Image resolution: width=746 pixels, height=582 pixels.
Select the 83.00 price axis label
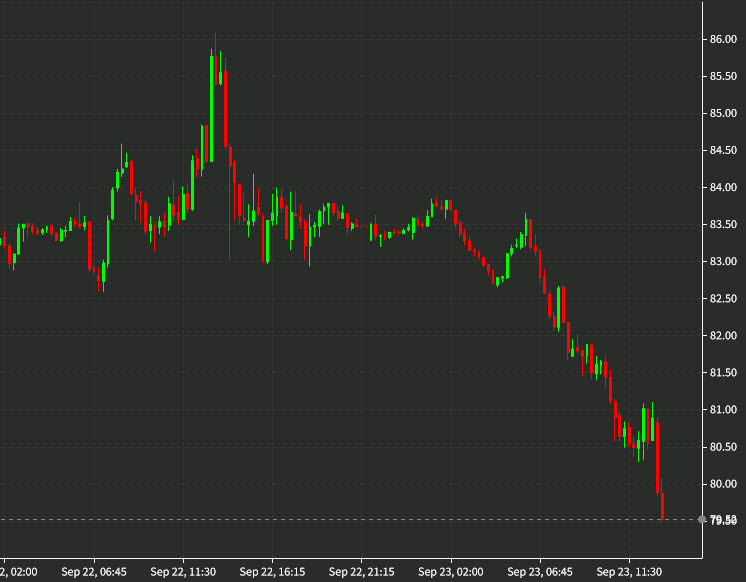pos(723,261)
